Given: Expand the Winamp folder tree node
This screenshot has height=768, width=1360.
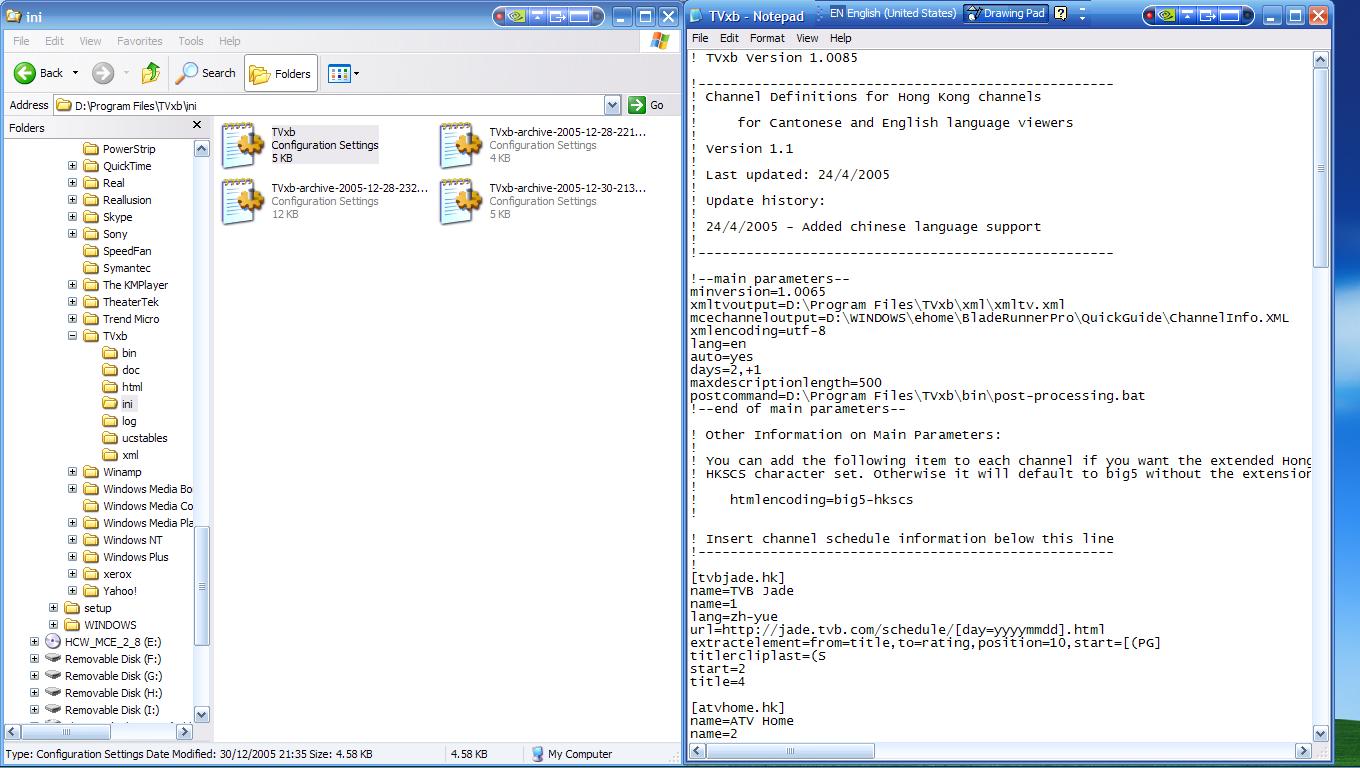Looking at the screenshot, I should pos(73,472).
